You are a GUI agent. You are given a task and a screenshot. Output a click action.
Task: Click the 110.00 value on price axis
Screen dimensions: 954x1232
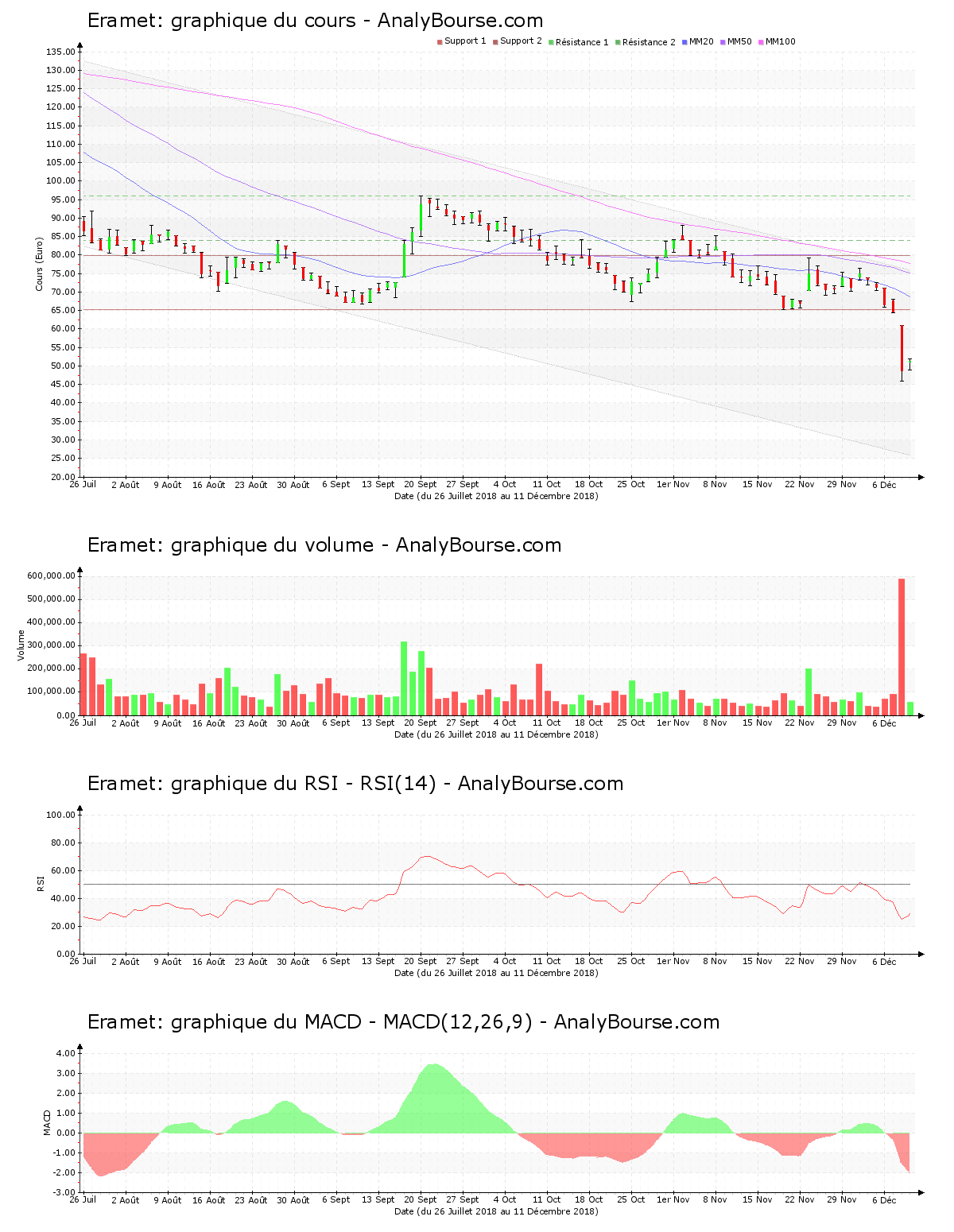(60, 144)
